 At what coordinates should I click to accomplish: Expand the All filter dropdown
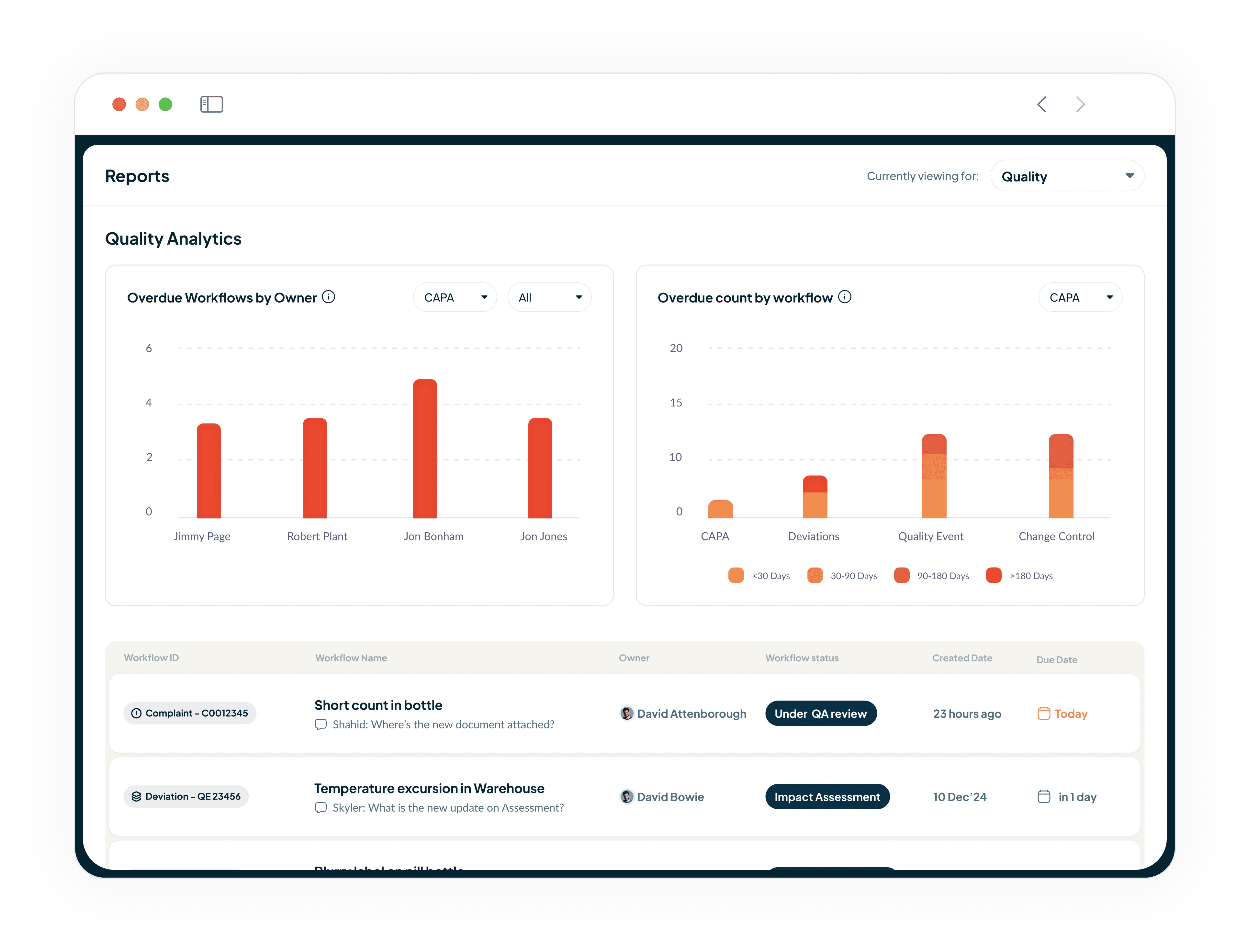point(549,297)
